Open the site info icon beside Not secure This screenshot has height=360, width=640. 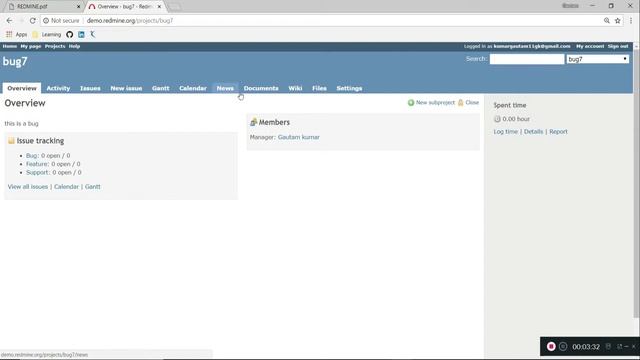tap(46, 20)
